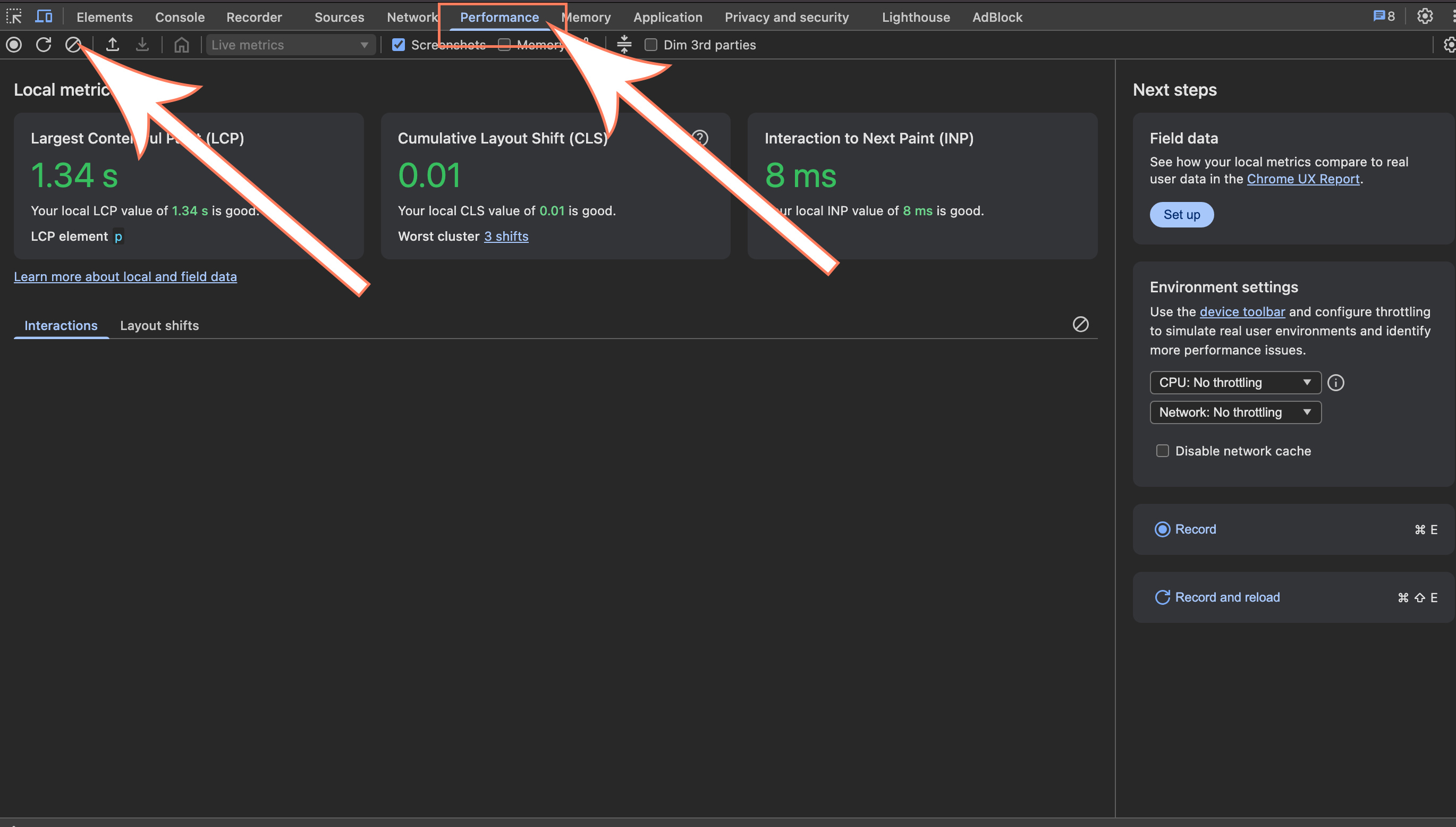Click Record and reload in Next steps
The image size is (1456, 827).
pos(1293,597)
